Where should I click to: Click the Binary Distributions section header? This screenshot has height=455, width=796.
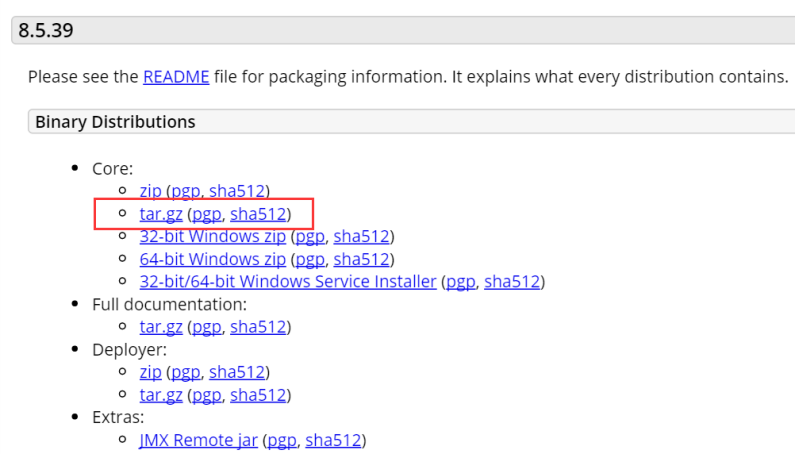(412, 122)
